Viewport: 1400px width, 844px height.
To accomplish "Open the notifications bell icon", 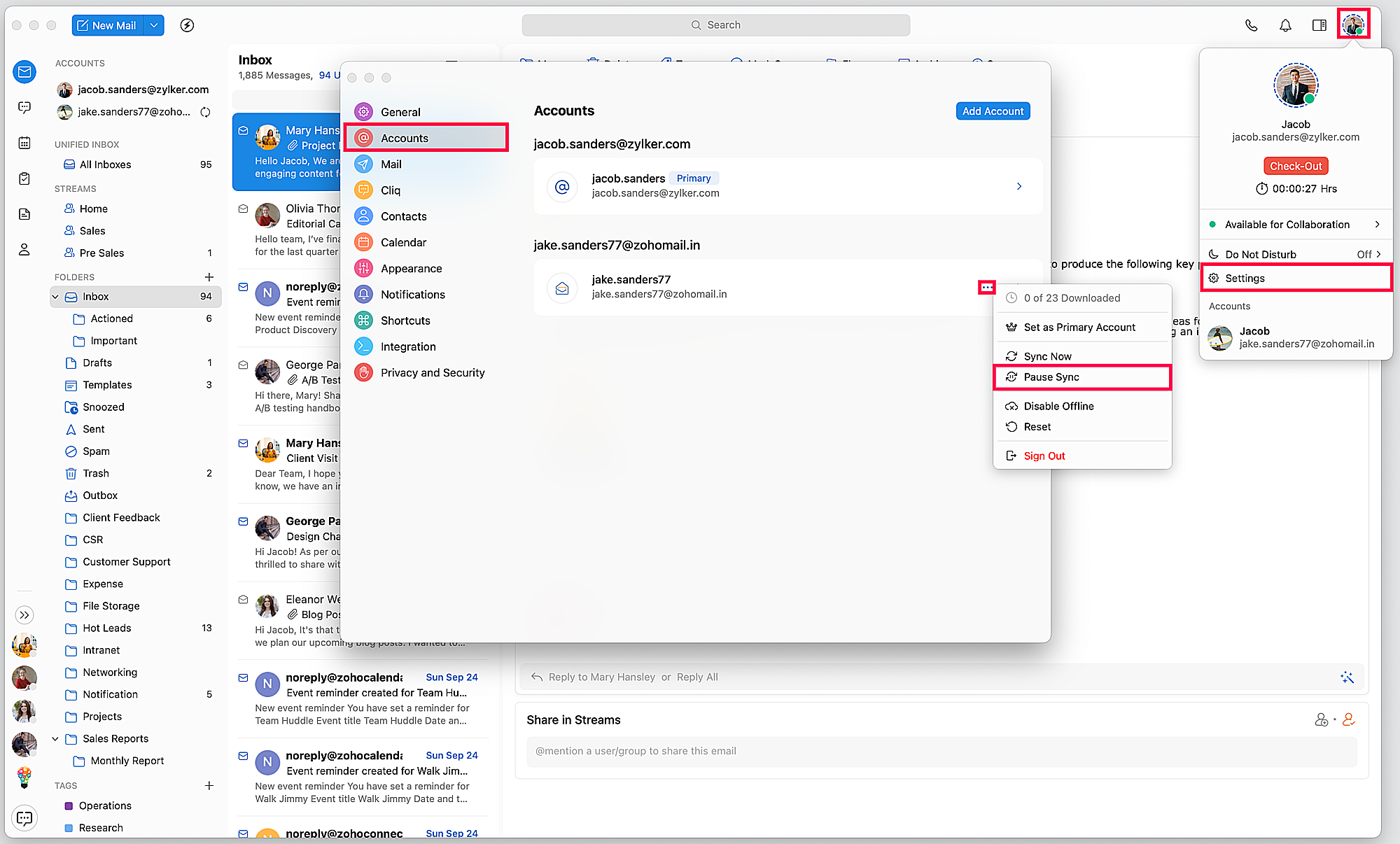I will 1285,25.
